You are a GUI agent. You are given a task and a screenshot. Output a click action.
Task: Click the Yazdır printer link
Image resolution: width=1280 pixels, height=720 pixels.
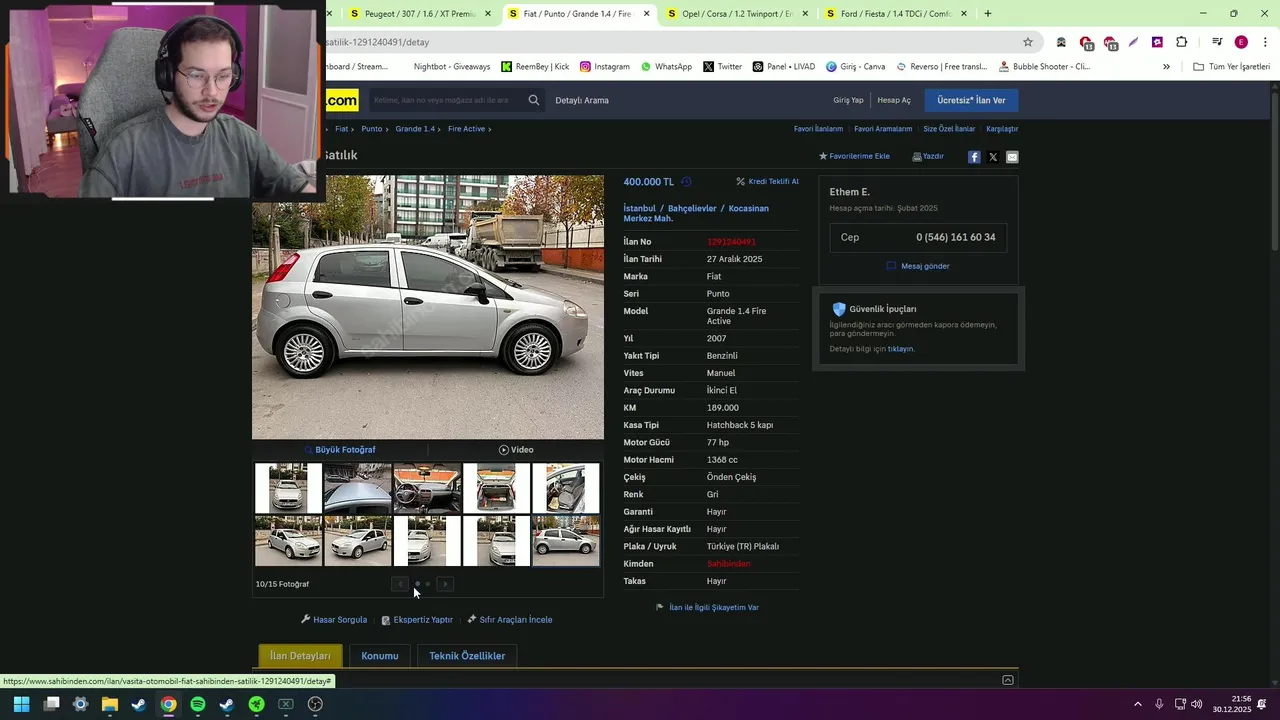tap(928, 156)
